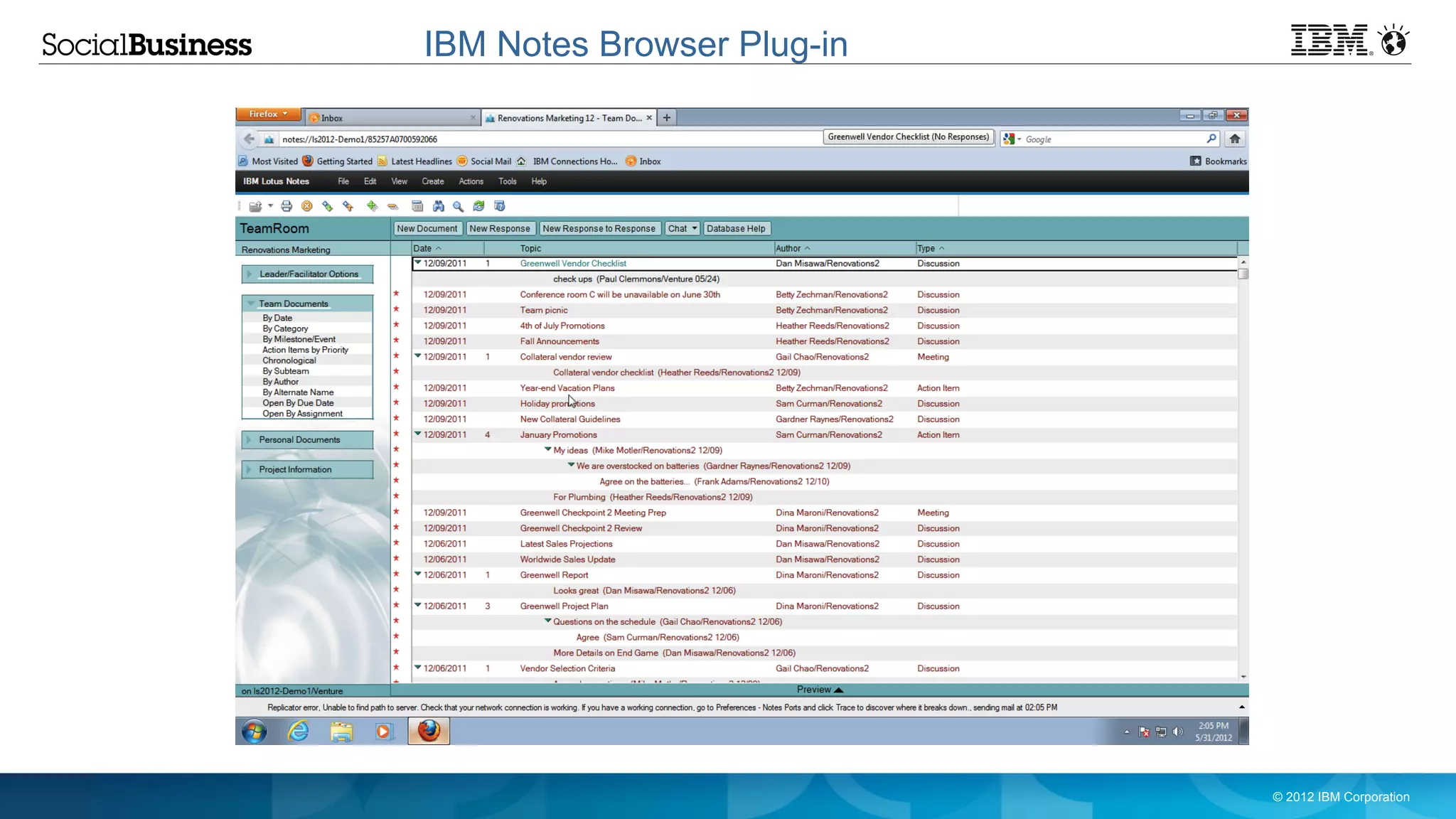Image resolution: width=1456 pixels, height=819 pixels.
Task: Click New Document button
Action: pos(427,229)
